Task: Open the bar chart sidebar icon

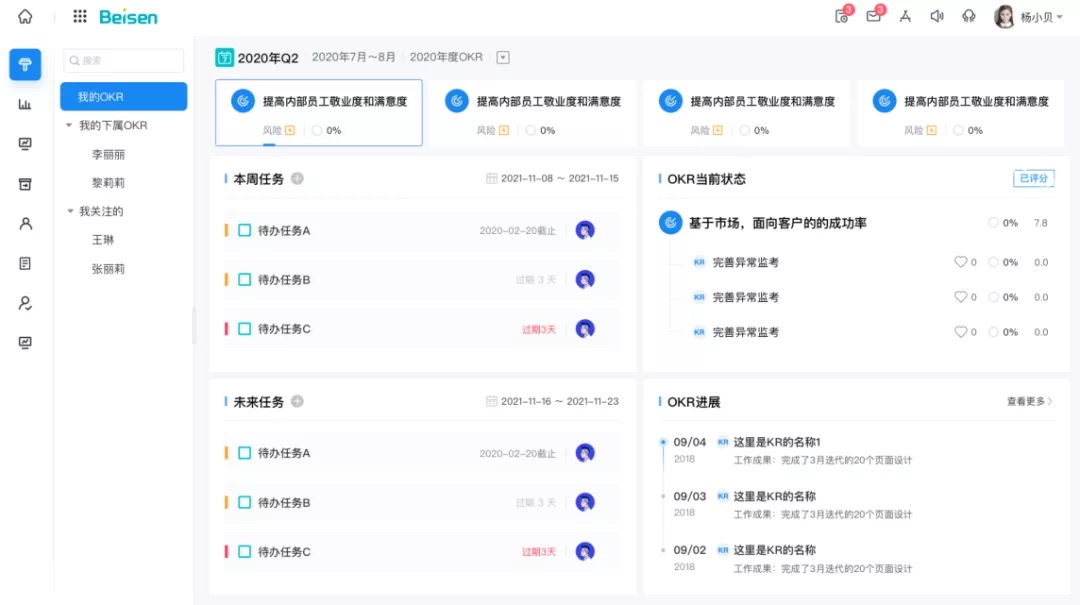Action: (x=25, y=105)
